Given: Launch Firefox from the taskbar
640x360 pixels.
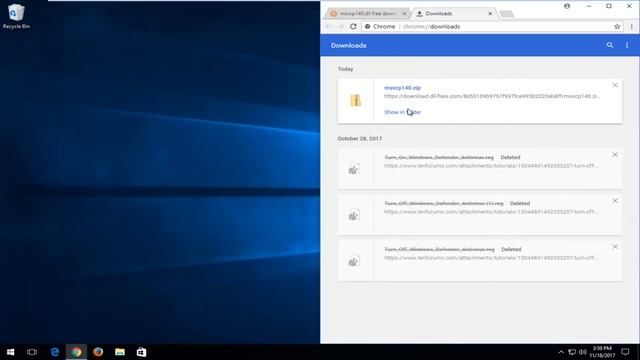Looking at the screenshot, I should tap(98, 352).
